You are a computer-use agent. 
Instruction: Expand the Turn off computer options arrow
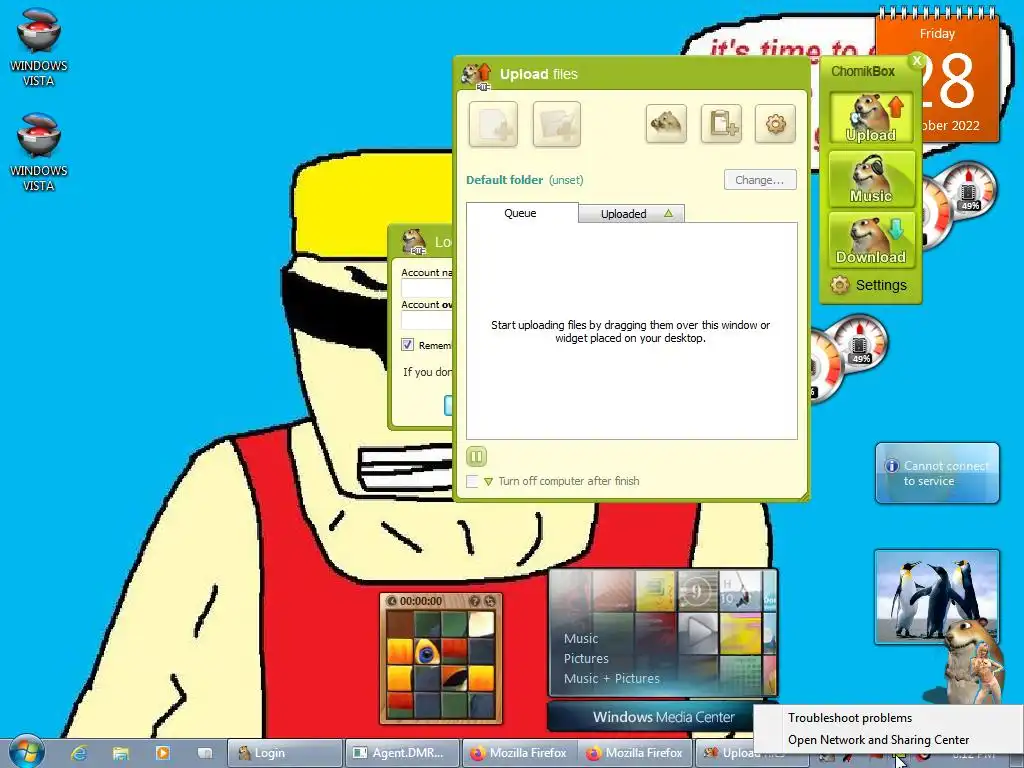click(x=488, y=482)
